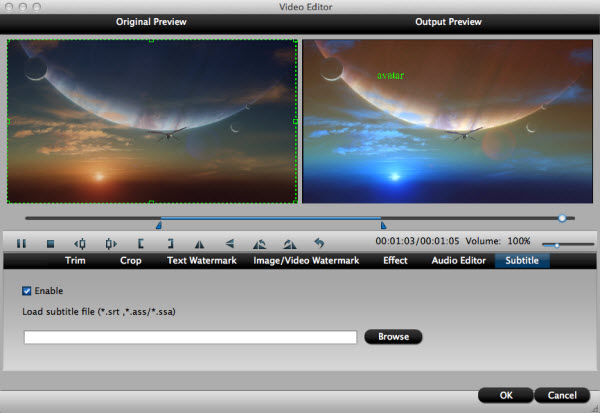Open the Text Watermark tab
Screen dimensions: 600x413
tap(202, 261)
